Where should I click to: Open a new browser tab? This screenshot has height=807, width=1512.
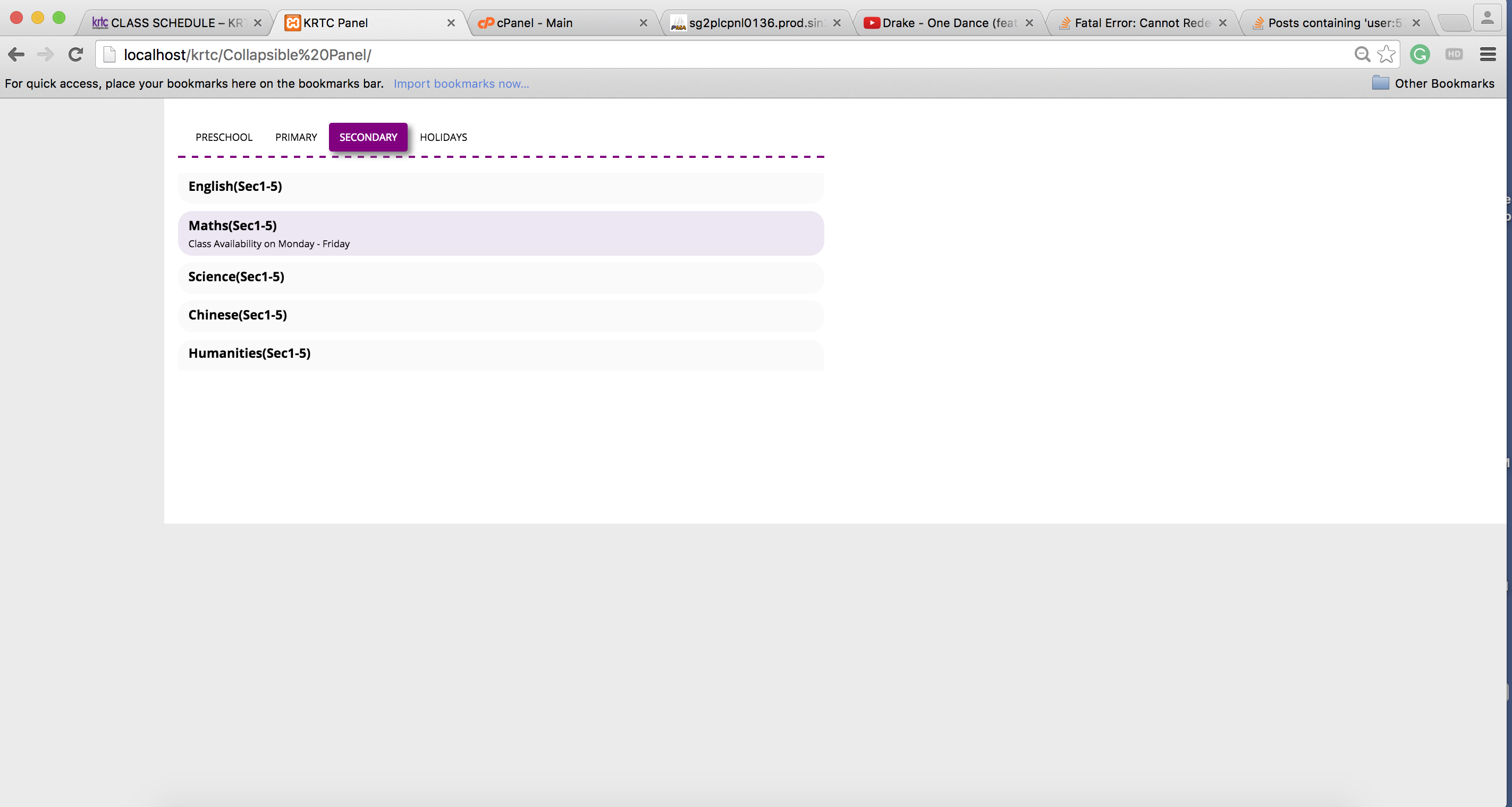tap(1454, 23)
